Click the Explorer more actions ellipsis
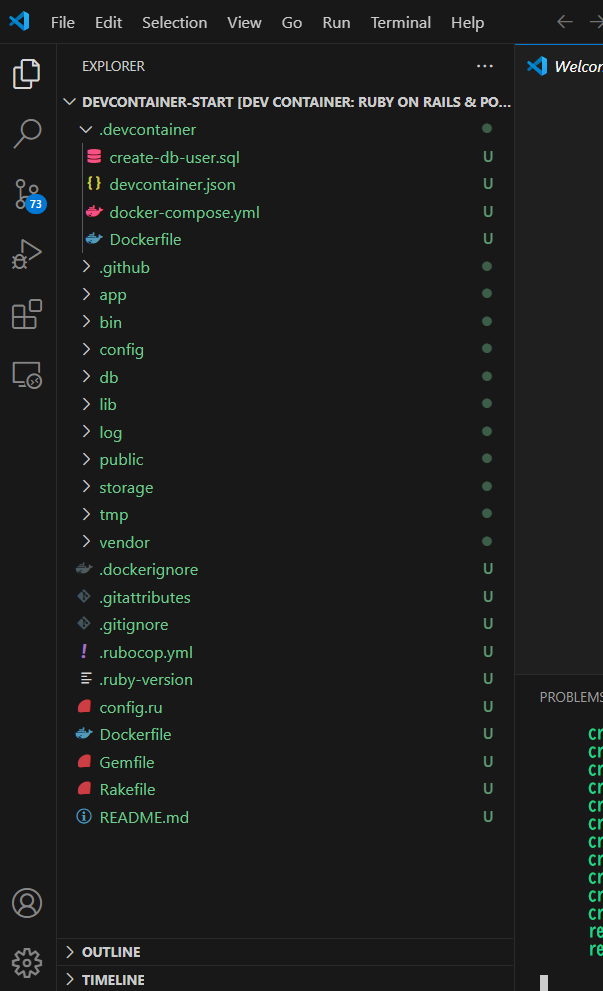603x991 pixels. click(x=485, y=66)
